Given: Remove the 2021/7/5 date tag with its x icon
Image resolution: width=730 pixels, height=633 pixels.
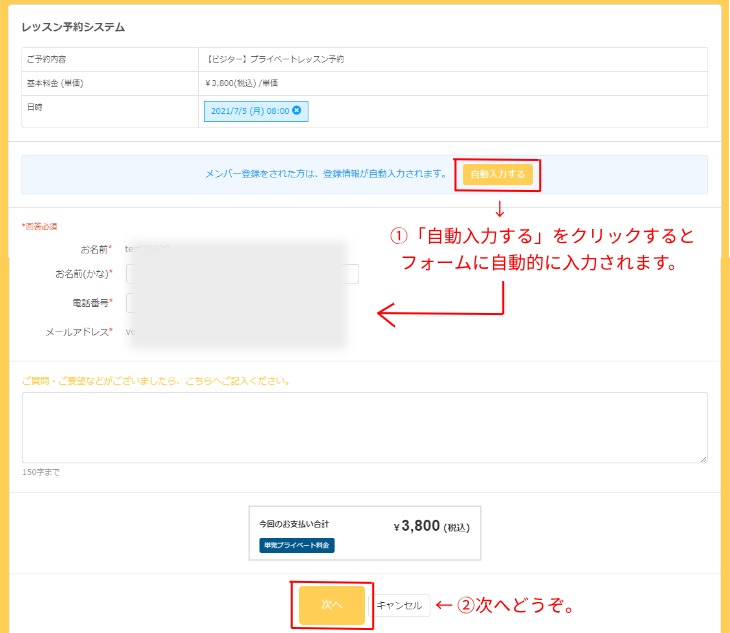Looking at the screenshot, I should click(x=296, y=110).
